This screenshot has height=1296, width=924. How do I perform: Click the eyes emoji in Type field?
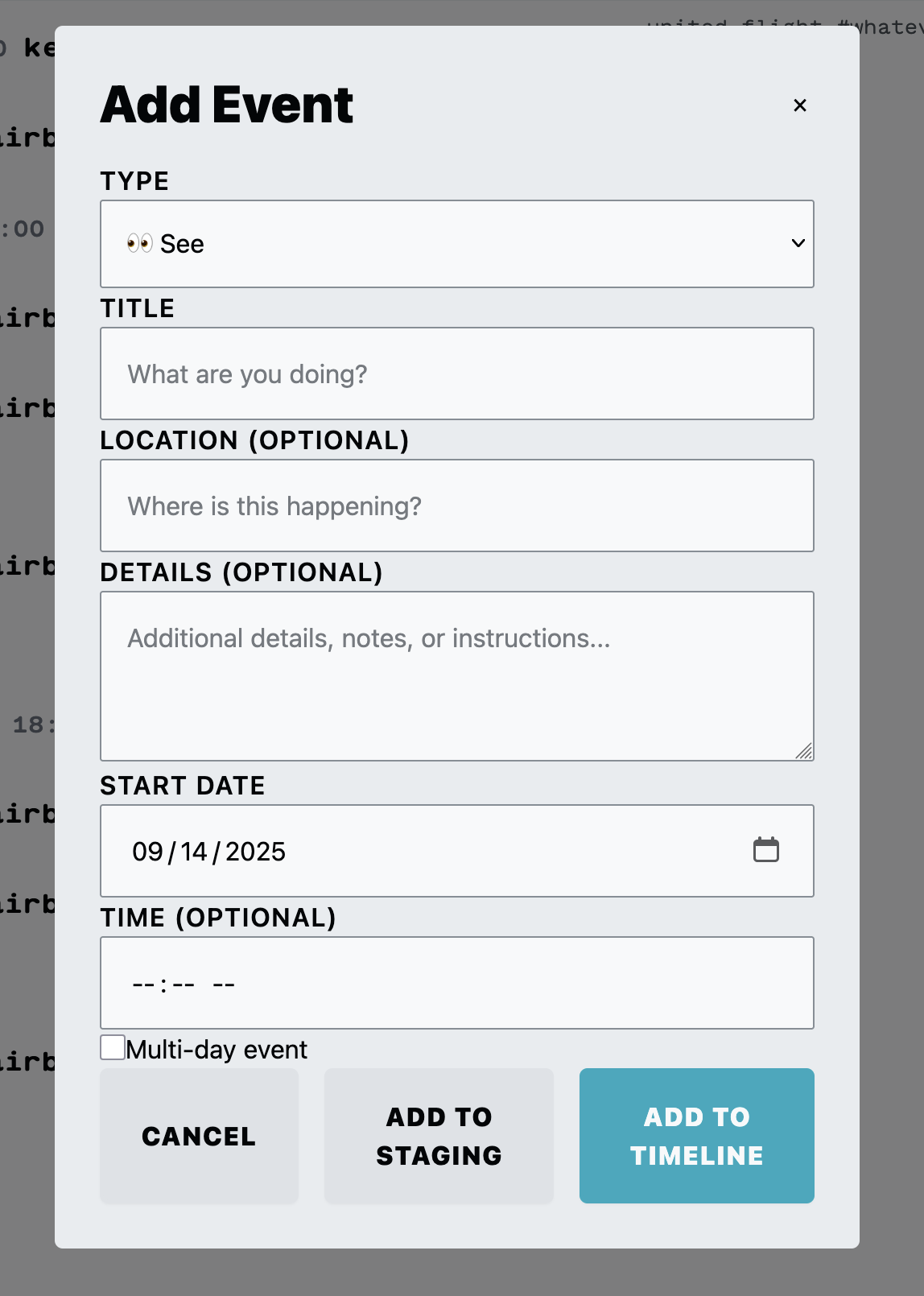tap(139, 244)
